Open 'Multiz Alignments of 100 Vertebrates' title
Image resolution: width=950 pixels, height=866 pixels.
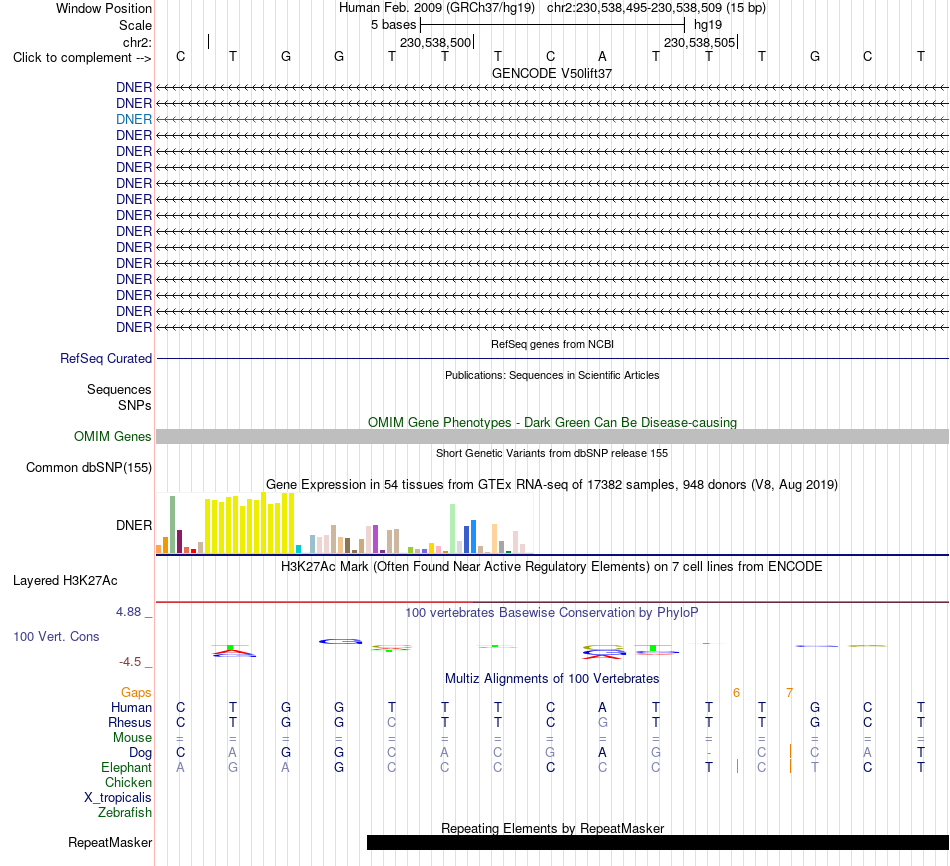pos(552,679)
